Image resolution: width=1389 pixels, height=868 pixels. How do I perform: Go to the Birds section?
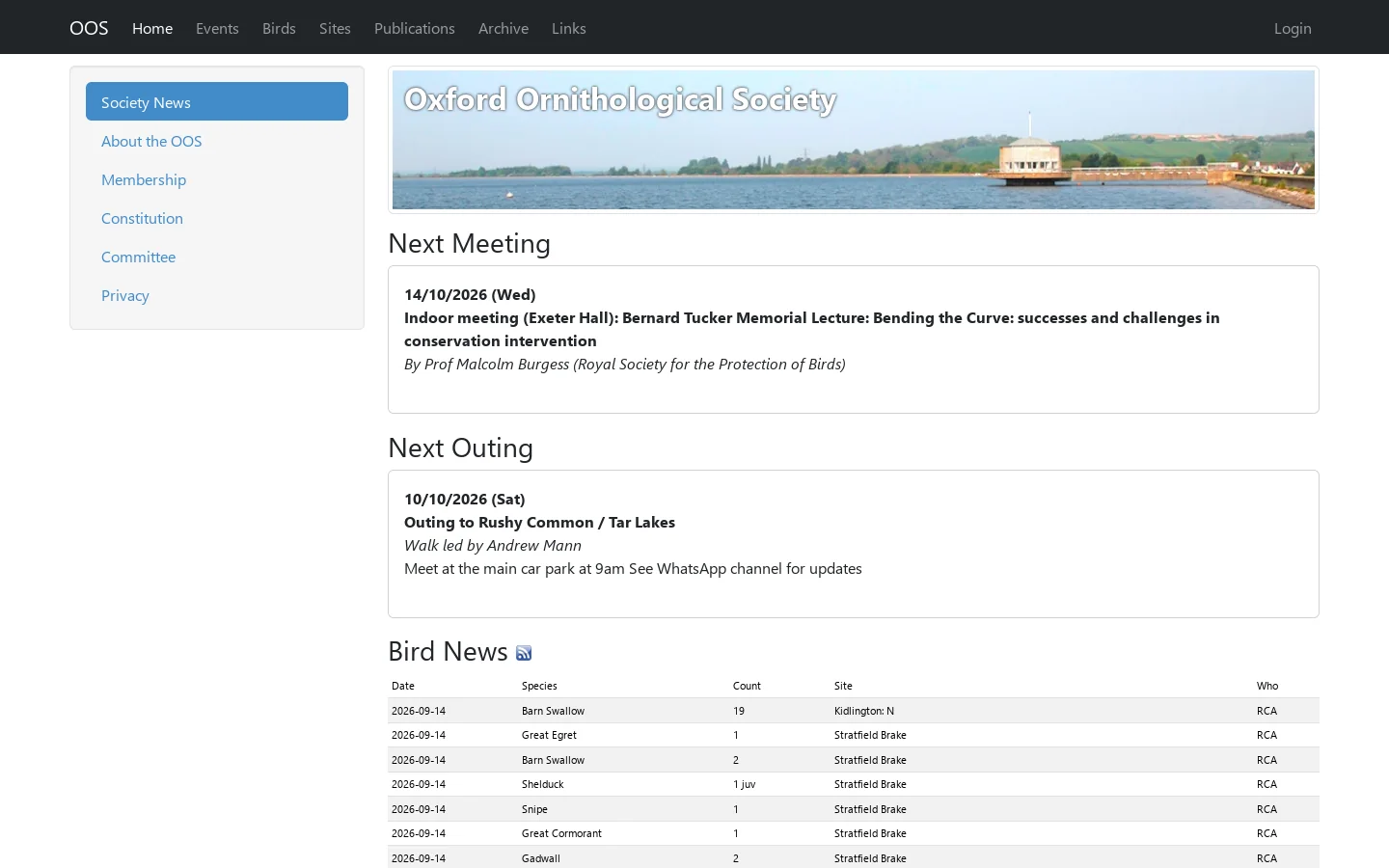pos(279,28)
